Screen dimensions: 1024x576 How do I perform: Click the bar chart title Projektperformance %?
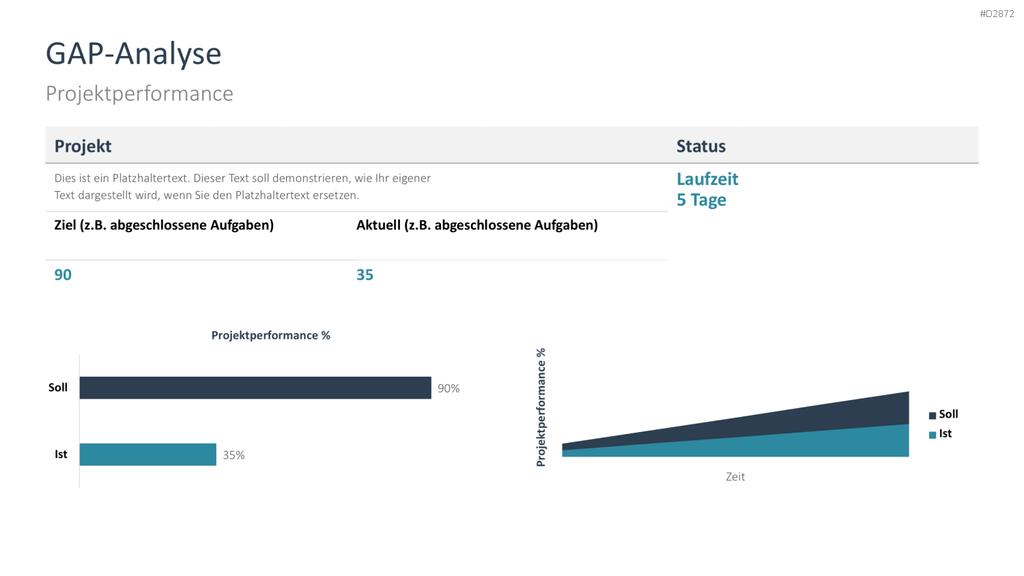(x=270, y=335)
